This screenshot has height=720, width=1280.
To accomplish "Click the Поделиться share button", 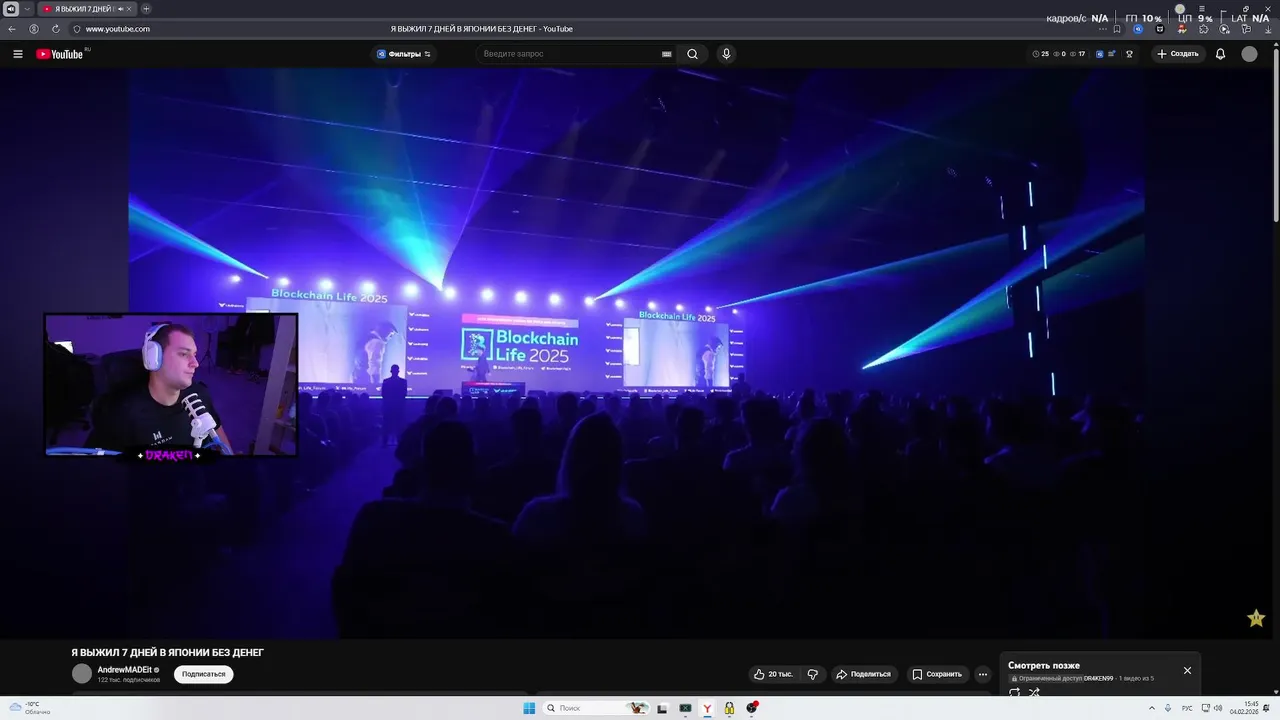I will pos(863,674).
